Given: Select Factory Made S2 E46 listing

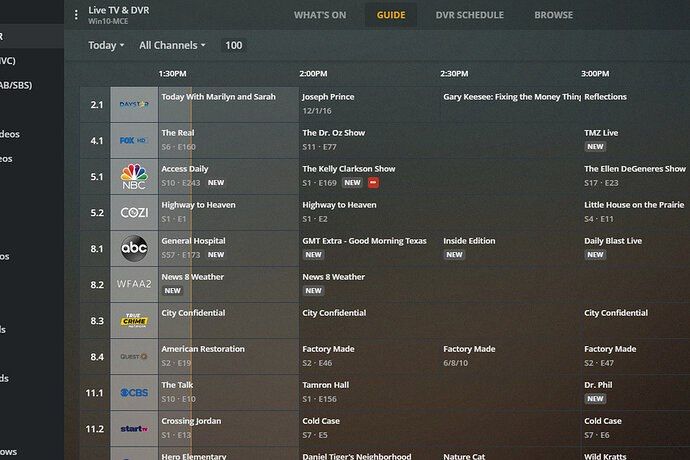Looking at the screenshot, I should pos(369,357).
